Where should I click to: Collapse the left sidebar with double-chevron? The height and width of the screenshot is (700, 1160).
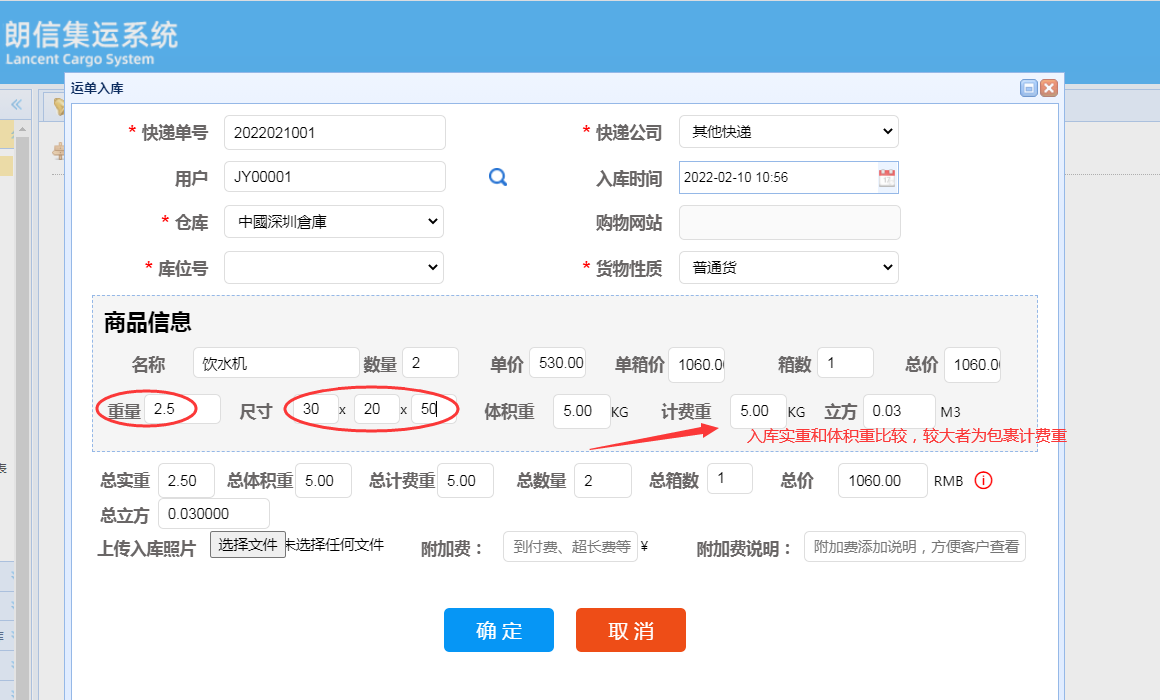[x=16, y=105]
